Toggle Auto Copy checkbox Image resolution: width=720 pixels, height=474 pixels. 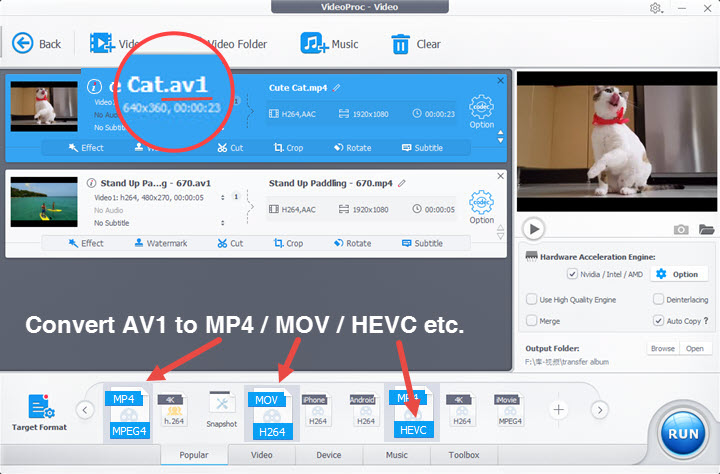point(658,321)
